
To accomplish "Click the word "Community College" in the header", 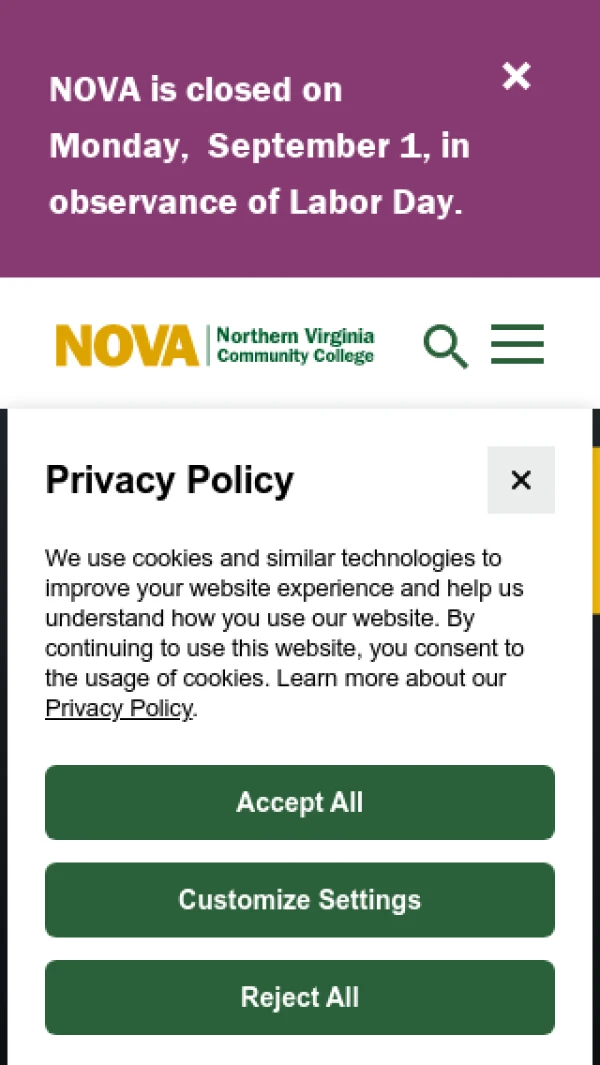I will tap(295, 357).
